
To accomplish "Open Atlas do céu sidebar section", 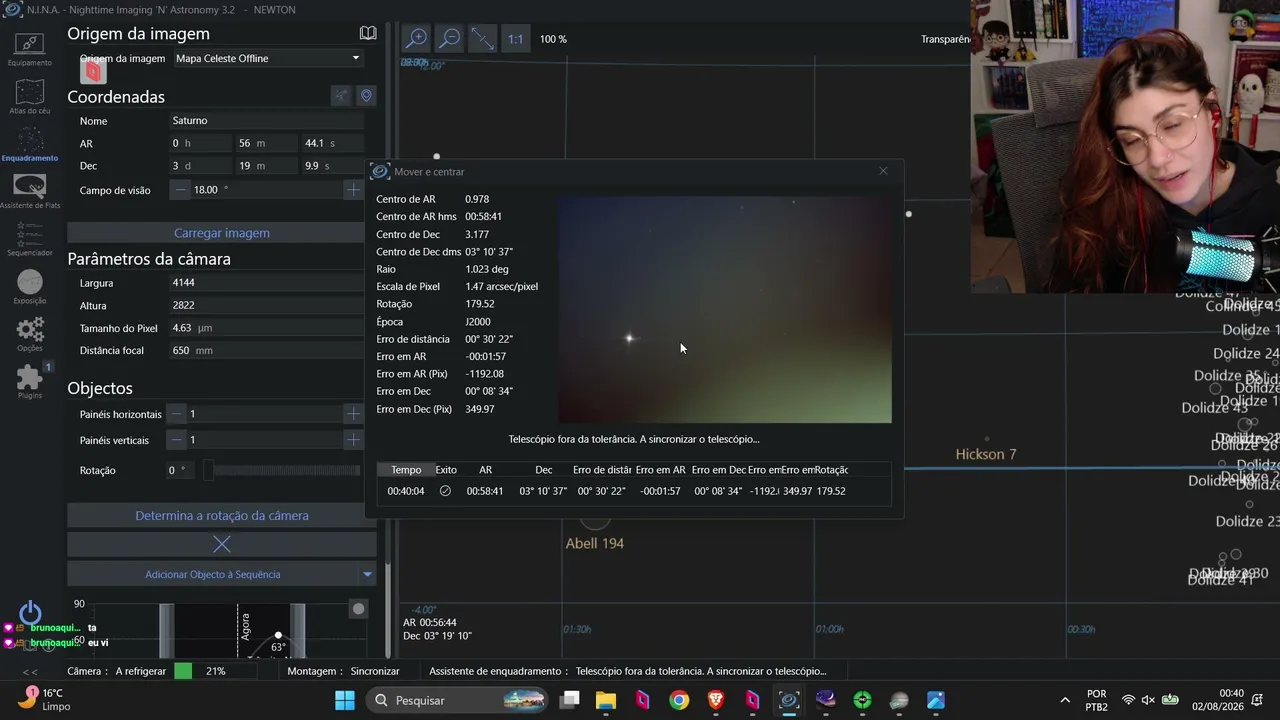I will point(29,96).
